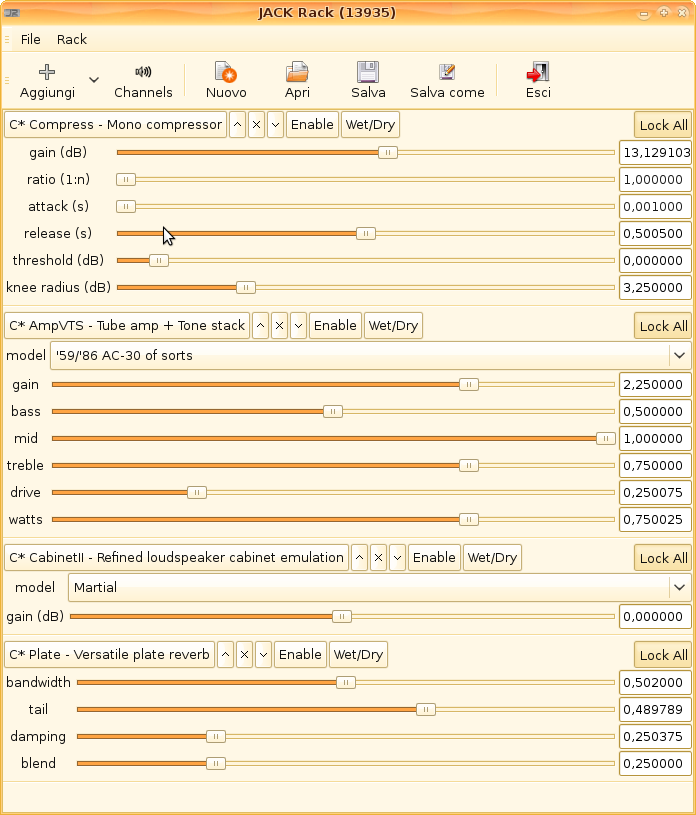The image size is (696, 815).
Task: Create new rack with Nuovo icon
Action: tap(226, 72)
